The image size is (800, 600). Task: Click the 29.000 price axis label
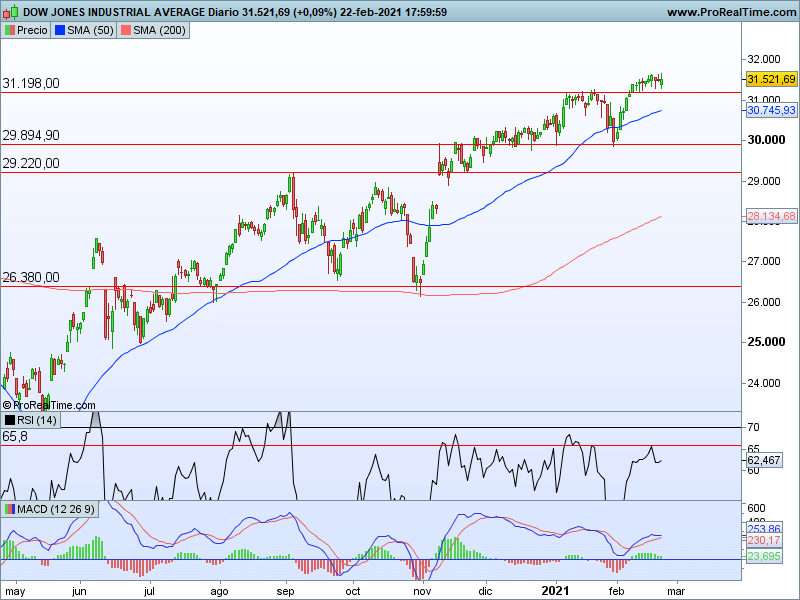(764, 181)
